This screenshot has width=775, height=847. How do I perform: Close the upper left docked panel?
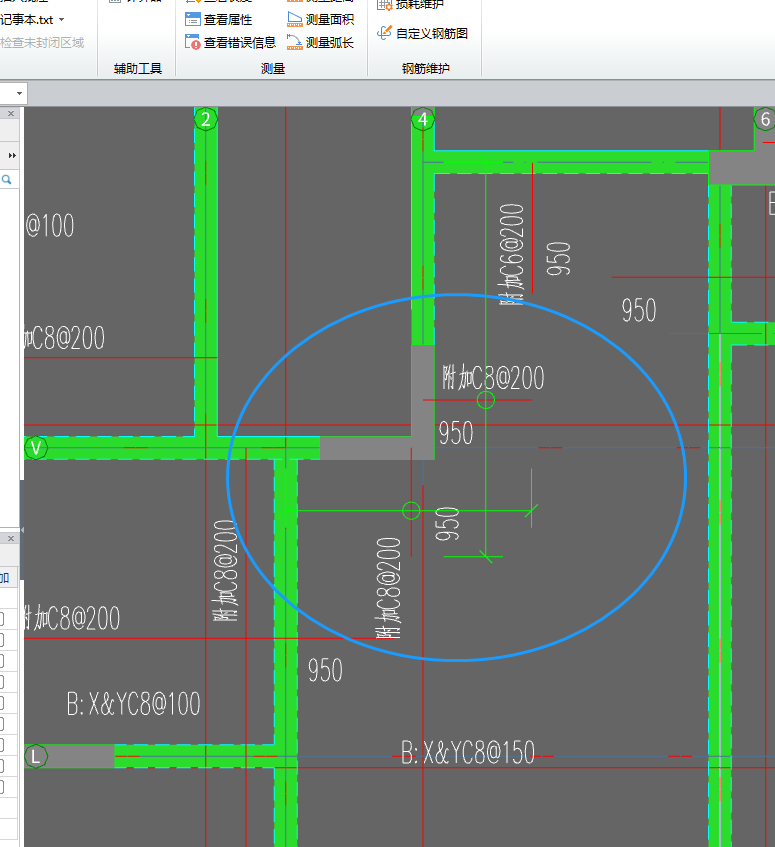[x=11, y=113]
